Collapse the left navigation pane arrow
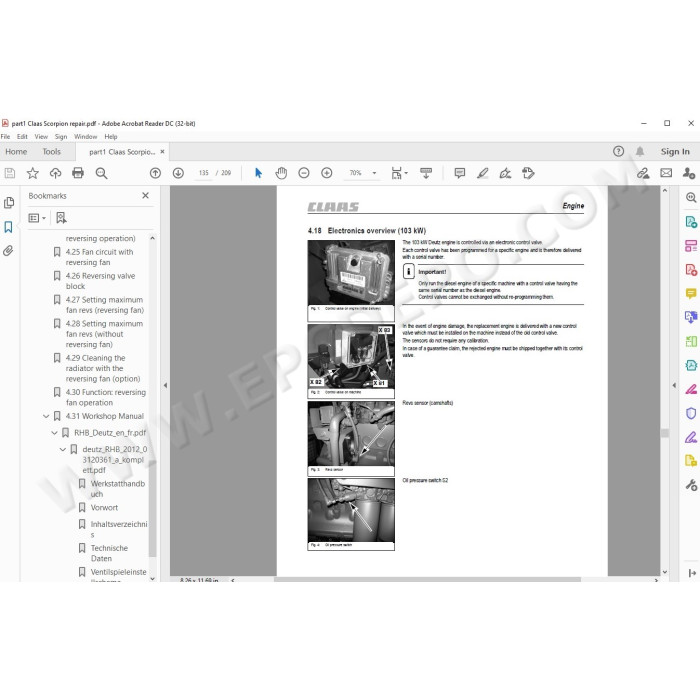This screenshot has width=700, height=700. (x=165, y=385)
